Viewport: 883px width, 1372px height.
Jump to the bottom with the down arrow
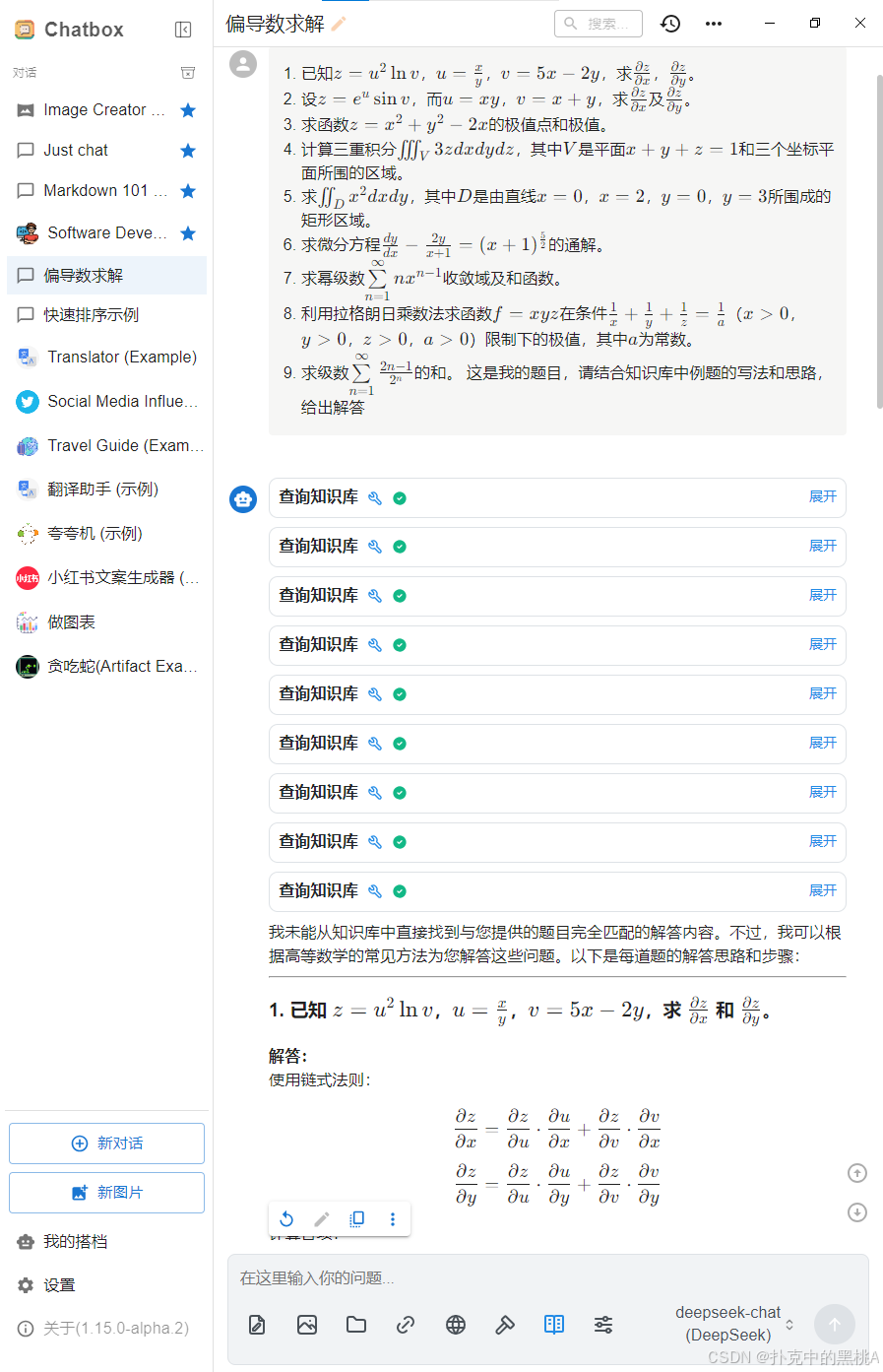point(857,1212)
